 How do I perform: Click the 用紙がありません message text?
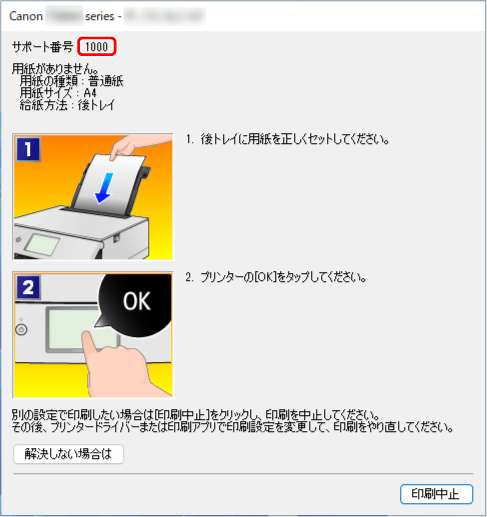[x=55, y=69]
